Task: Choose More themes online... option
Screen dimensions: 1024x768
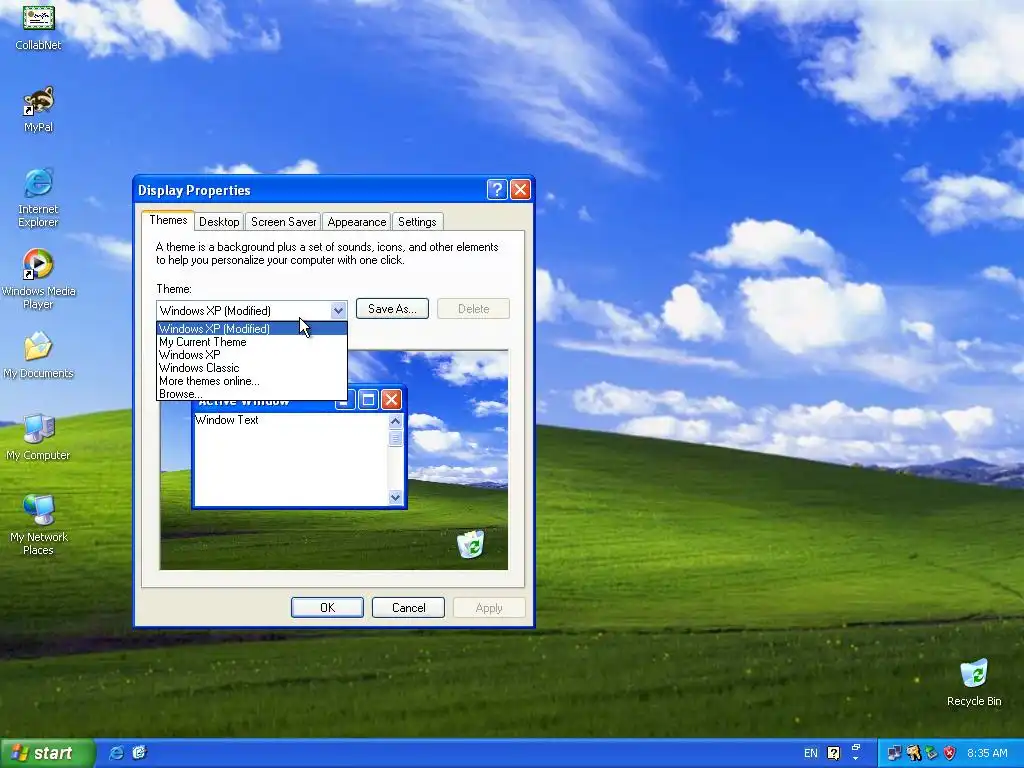Action: point(251,381)
